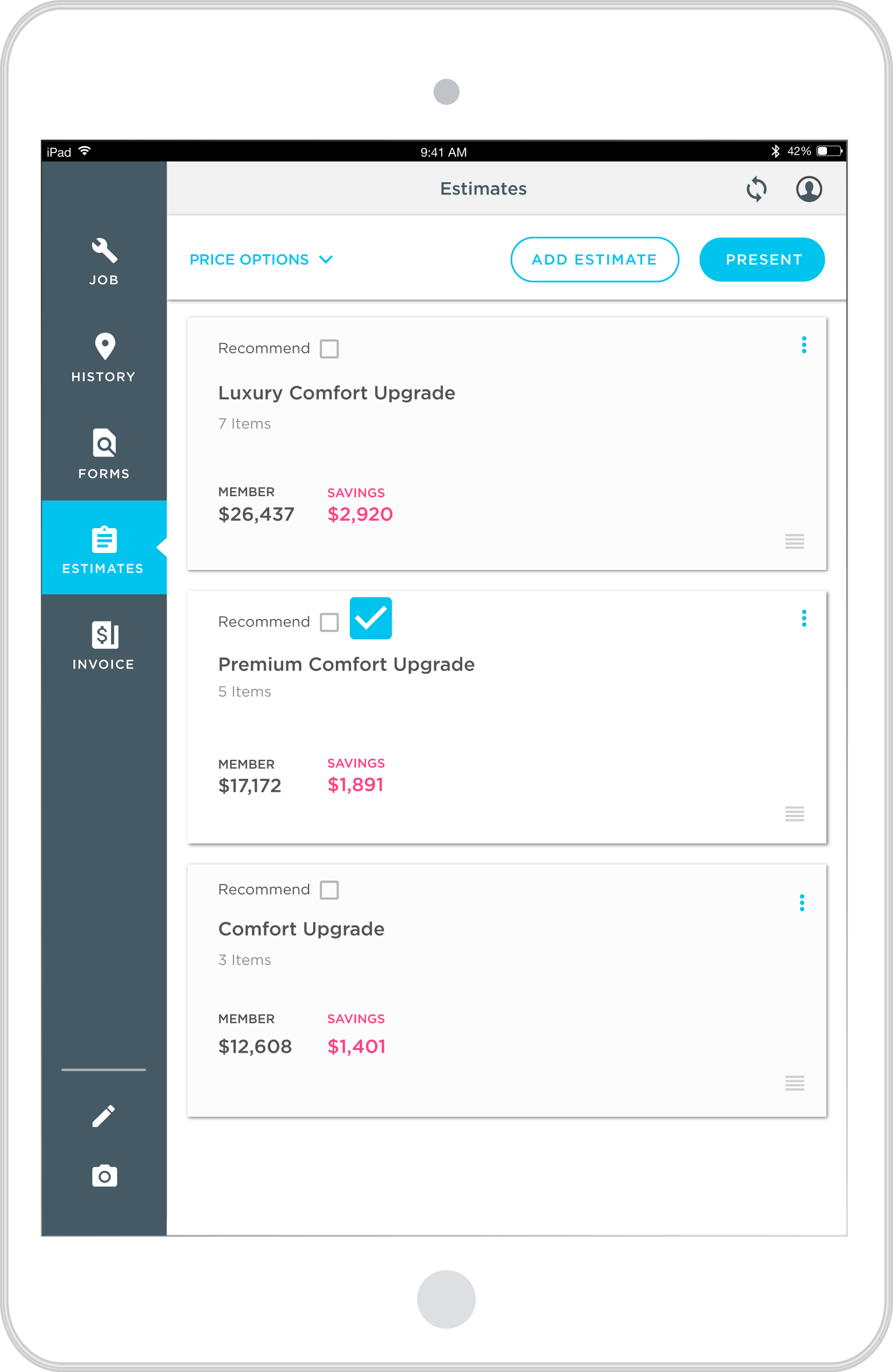Tap the pencil edit icon in sidebar
This screenshot has height=1372, width=893.
click(x=104, y=1116)
